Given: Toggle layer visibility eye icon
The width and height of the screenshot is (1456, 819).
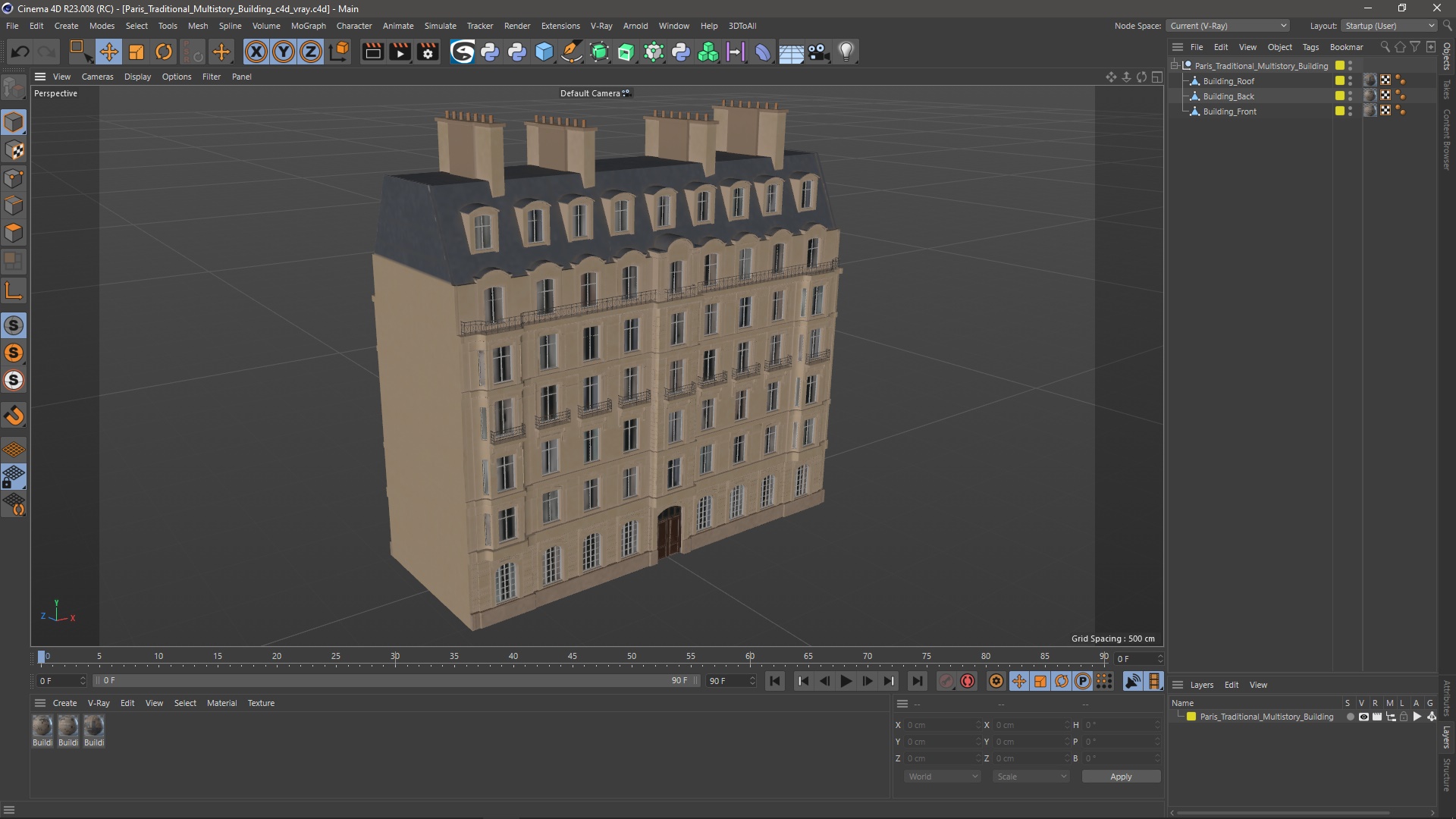Looking at the screenshot, I should (1363, 717).
